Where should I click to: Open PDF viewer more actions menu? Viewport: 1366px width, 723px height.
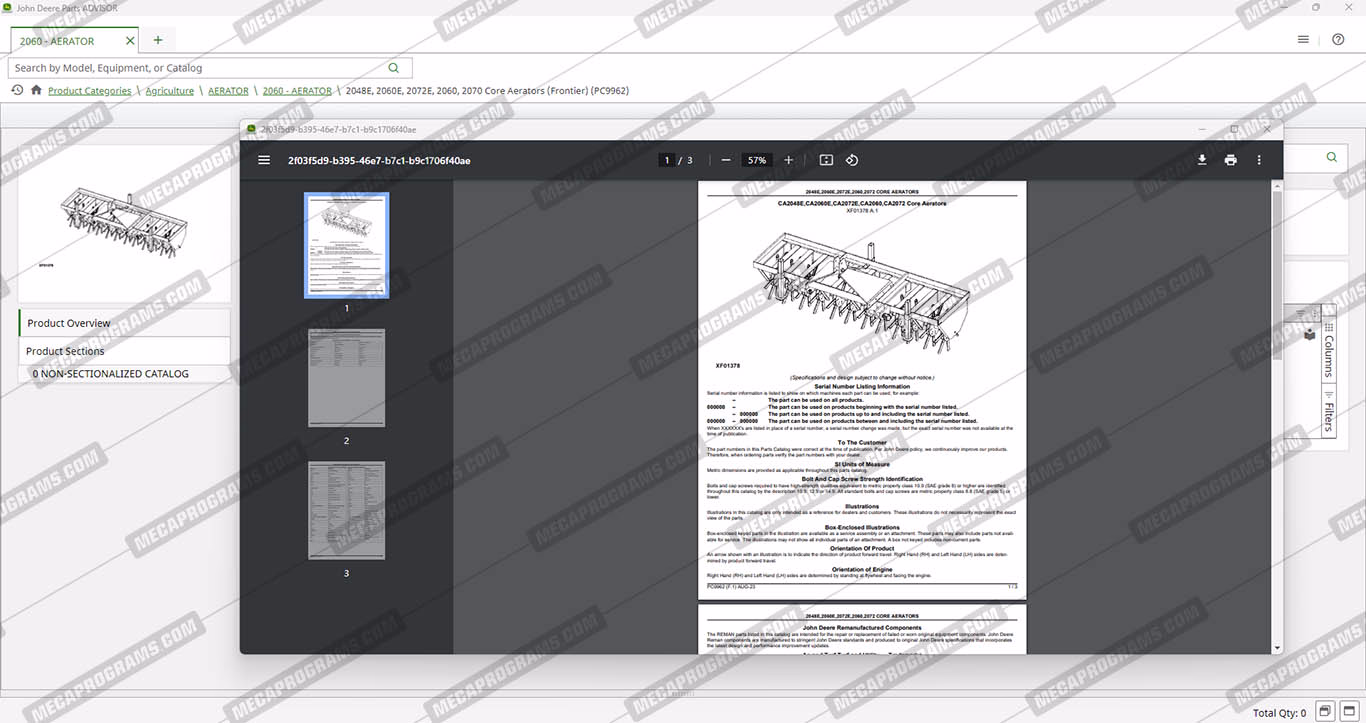click(x=1259, y=160)
